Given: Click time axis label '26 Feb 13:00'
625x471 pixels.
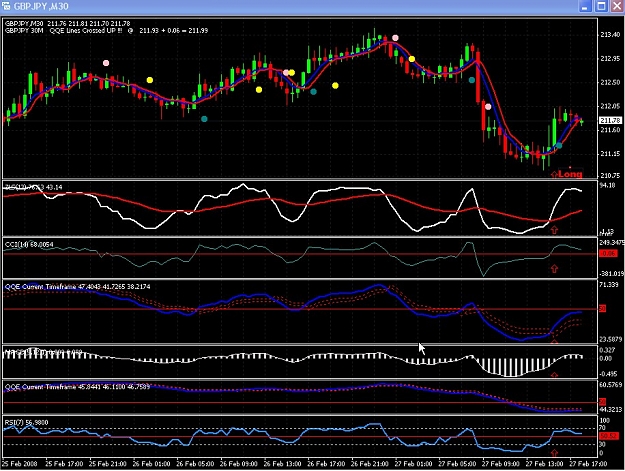Looking at the screenshot, I should click(283, 464).
